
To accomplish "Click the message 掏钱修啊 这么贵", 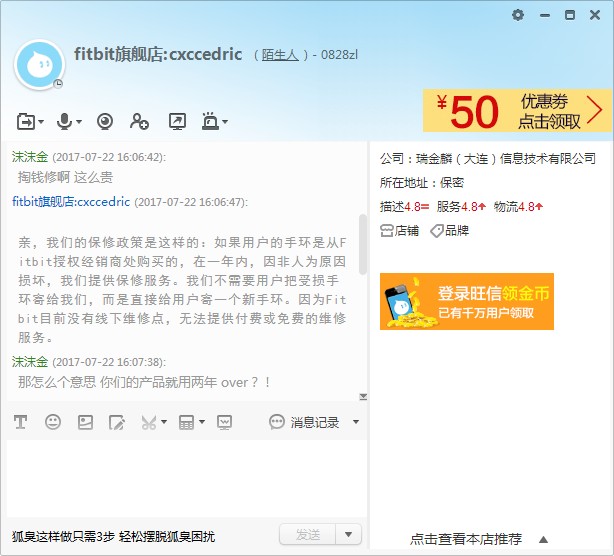I will [x=65, y=177].
